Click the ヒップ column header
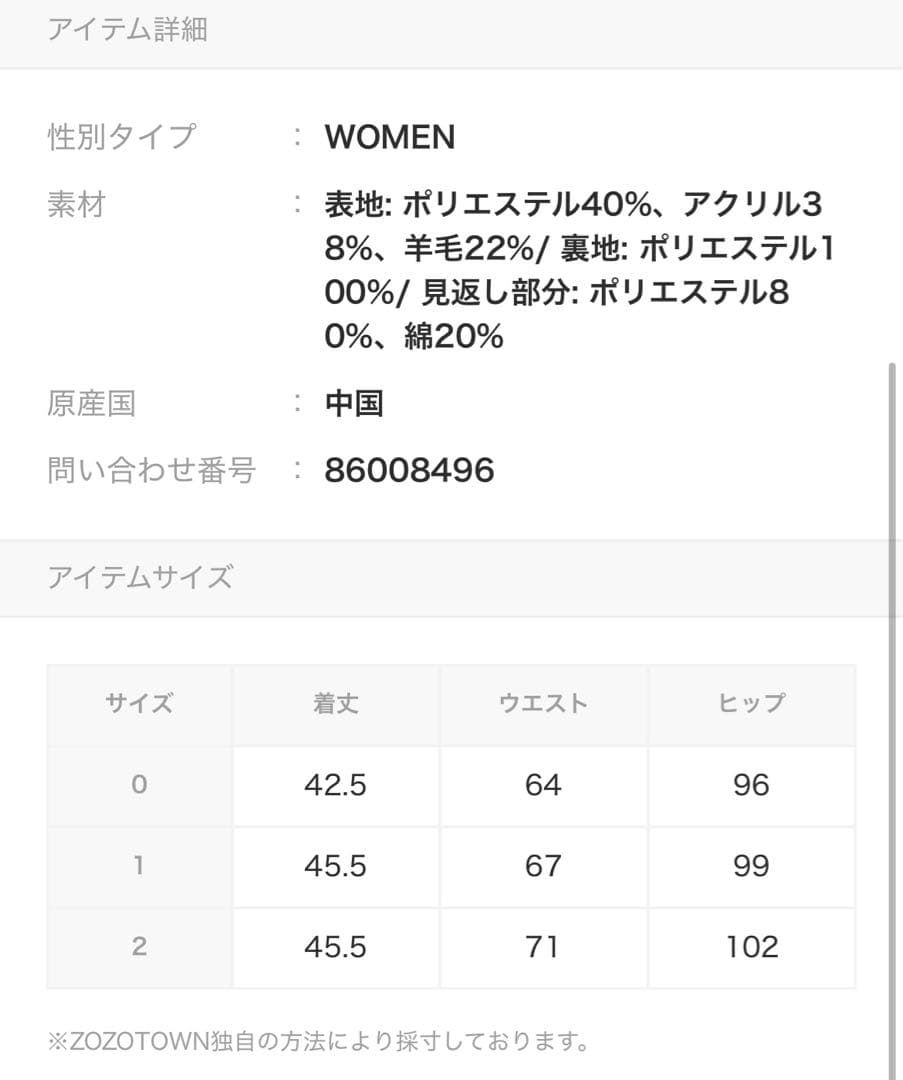The image size is (903, 1080). pyautogui.click(x=751, y=703)
